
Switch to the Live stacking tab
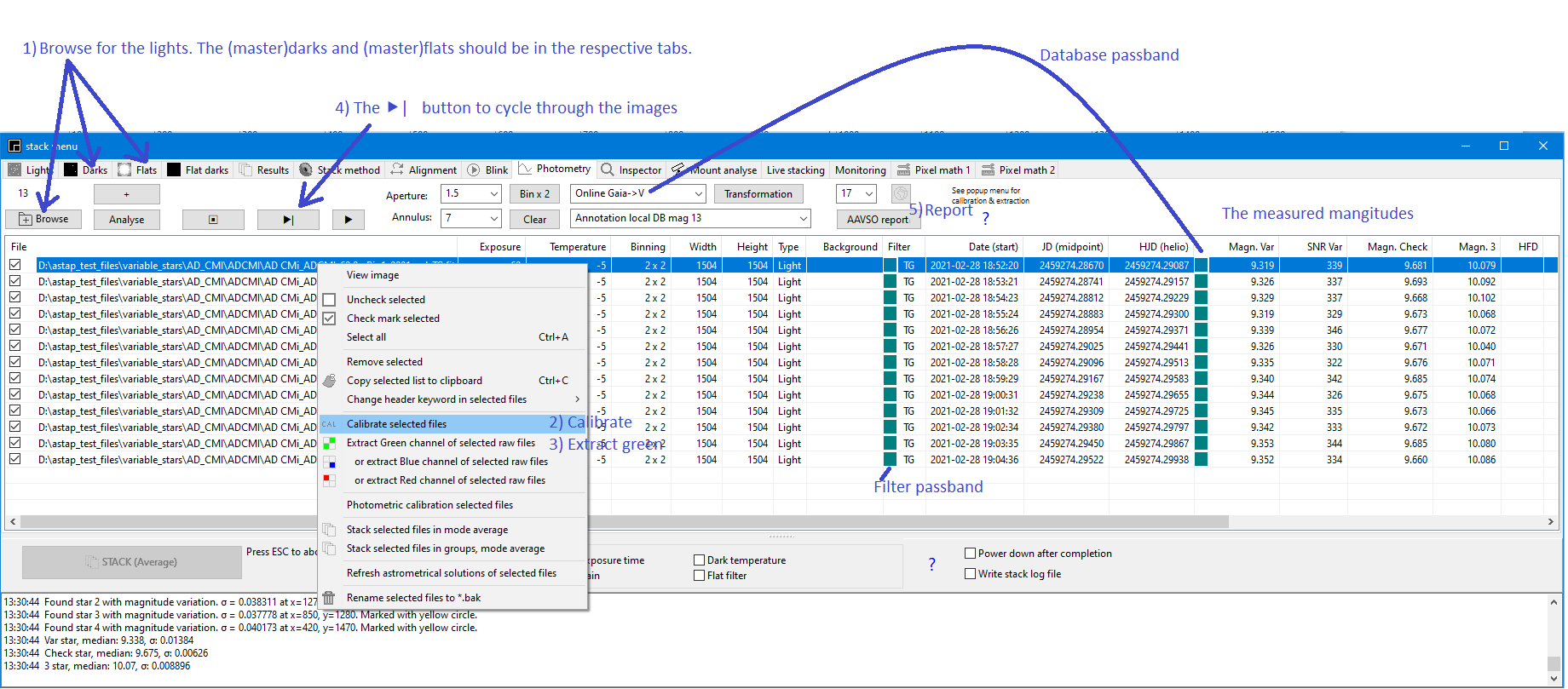point(795,170)
